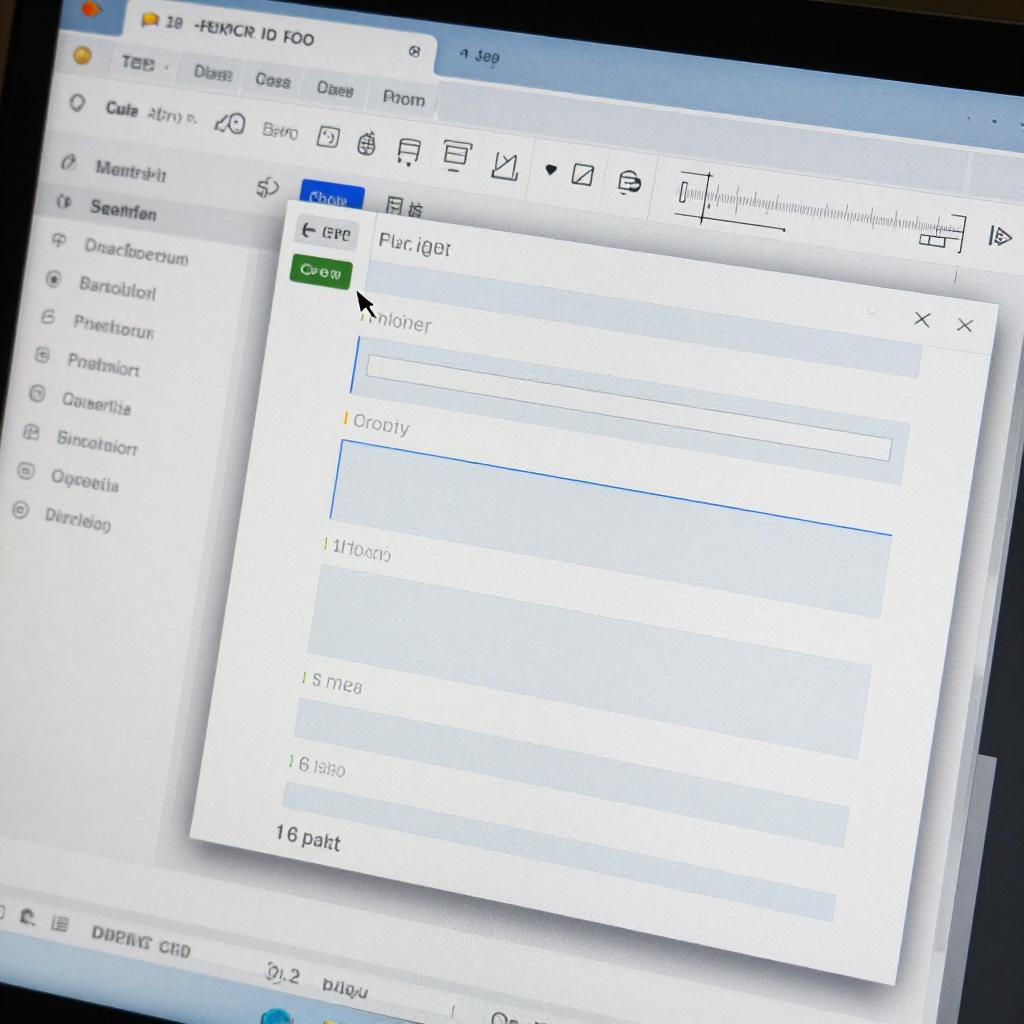Close the '18 -FUKICR ID FOO' tab
This screenshot has height=1024, width=1024.
(x=414, y=51)
